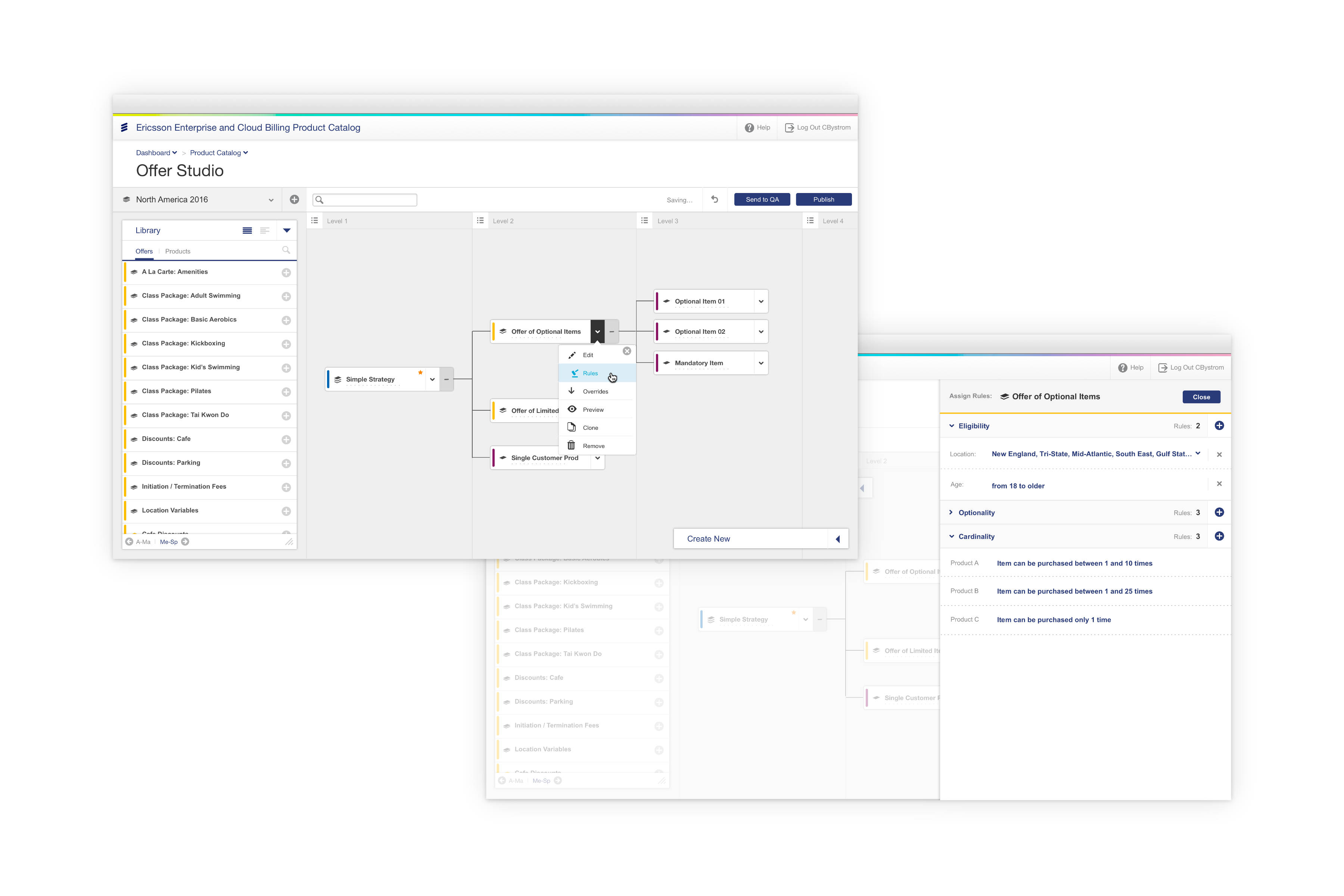Click the Library search magnifier icon

[x=286, y=250]
